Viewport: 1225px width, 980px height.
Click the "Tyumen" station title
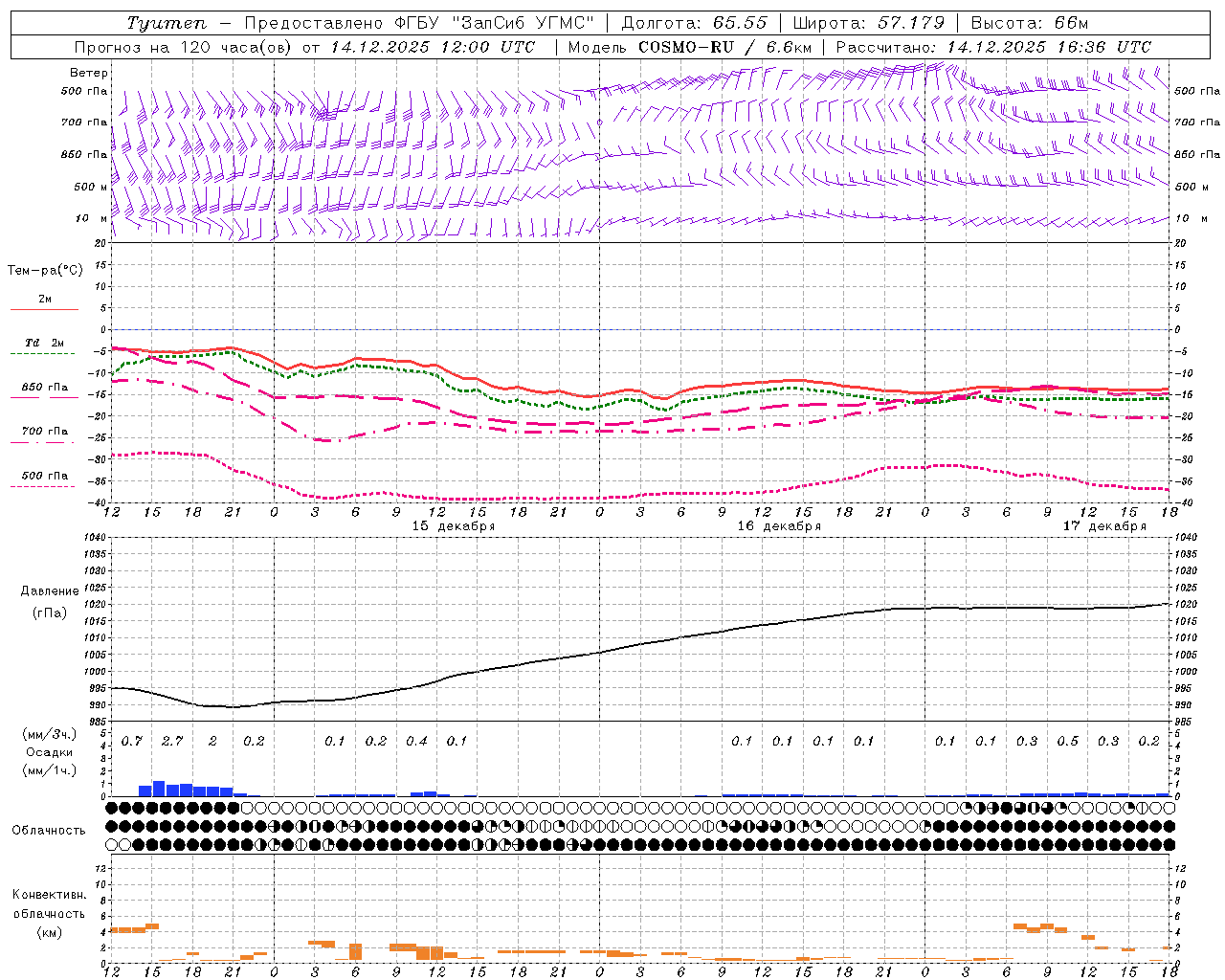tap(166, 23)
